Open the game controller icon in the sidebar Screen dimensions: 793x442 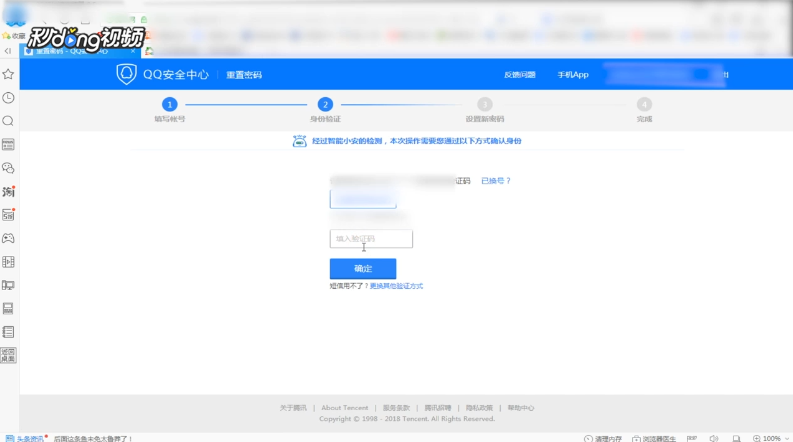(8, 238)
